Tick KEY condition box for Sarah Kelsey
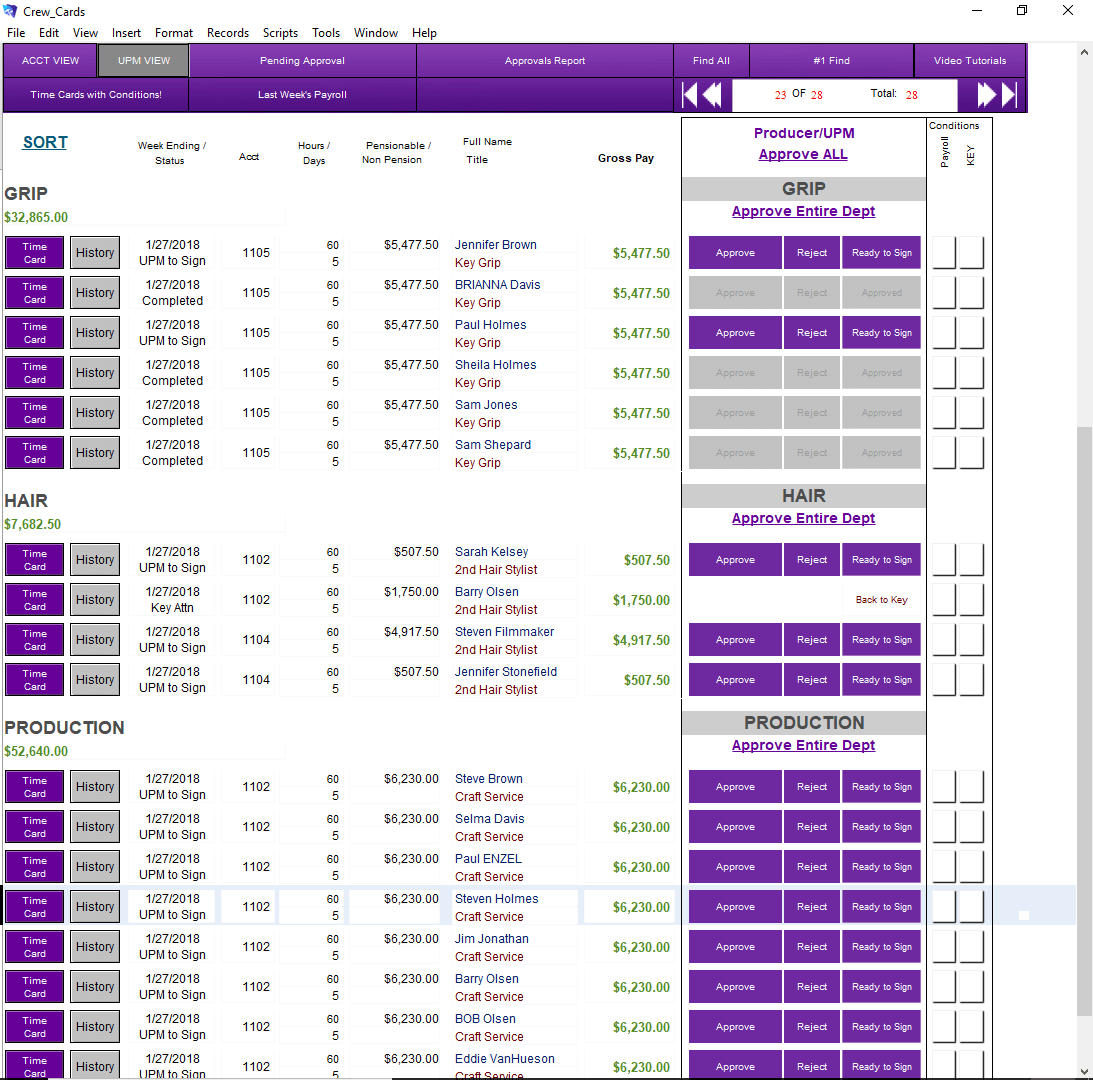The image size is (1093, 1080). tap(971, 560)
